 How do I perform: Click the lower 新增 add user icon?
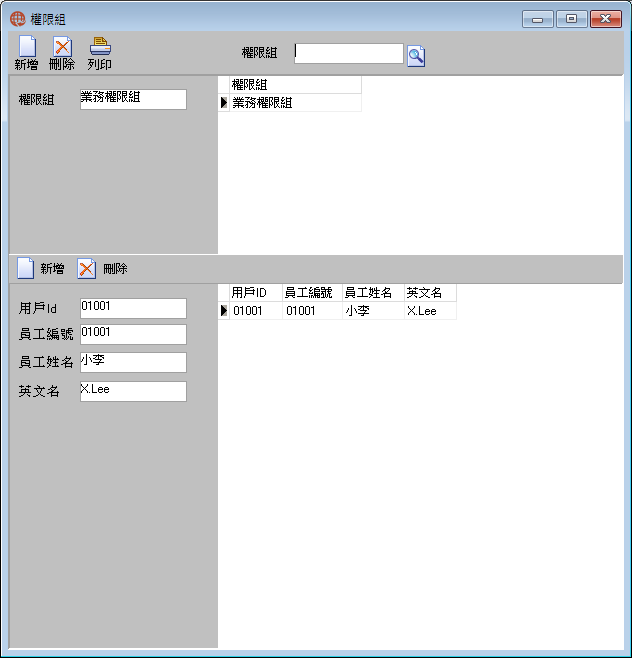(25, 268)
